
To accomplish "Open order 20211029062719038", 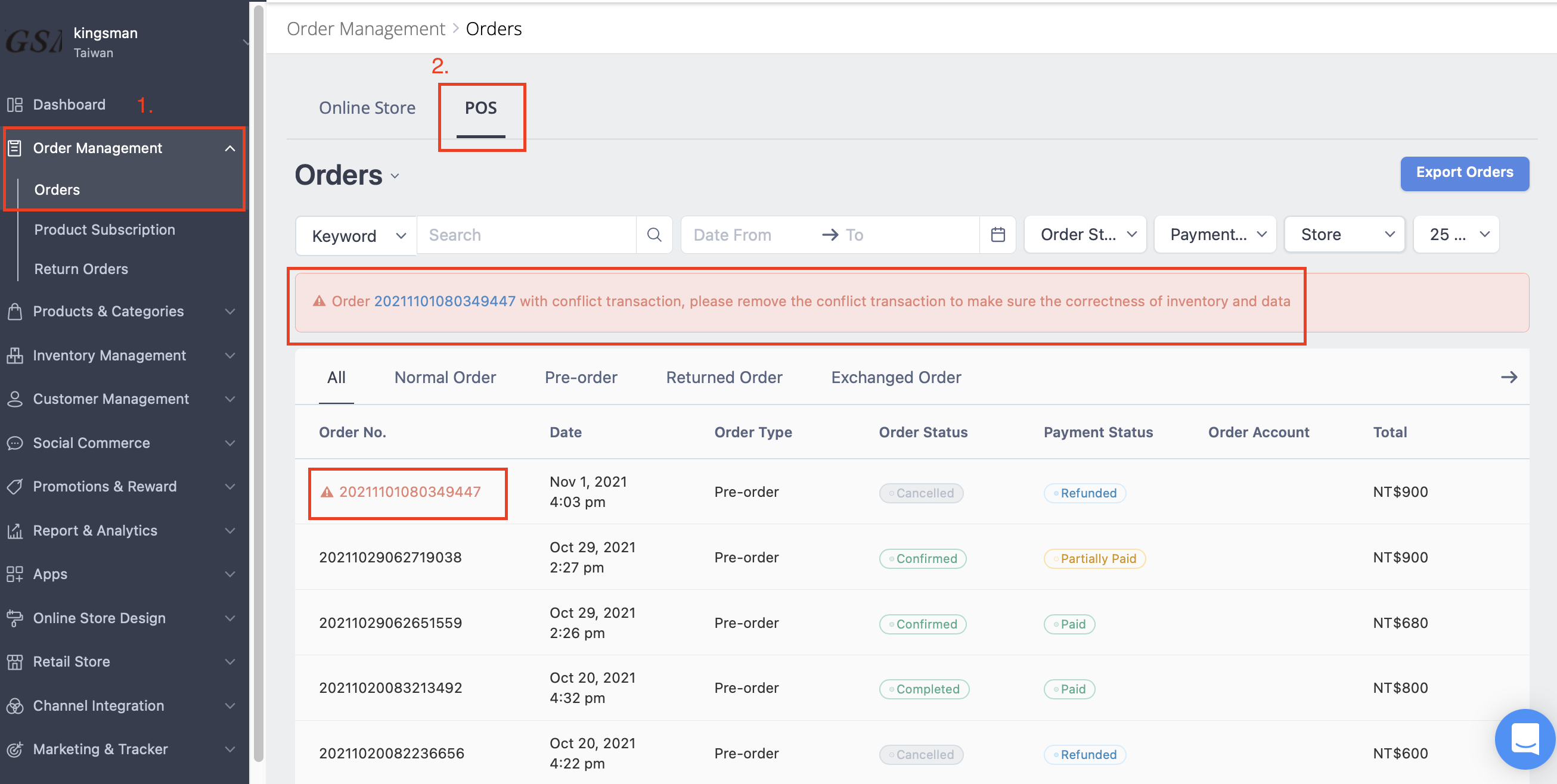I will click(x=390, y=557).
